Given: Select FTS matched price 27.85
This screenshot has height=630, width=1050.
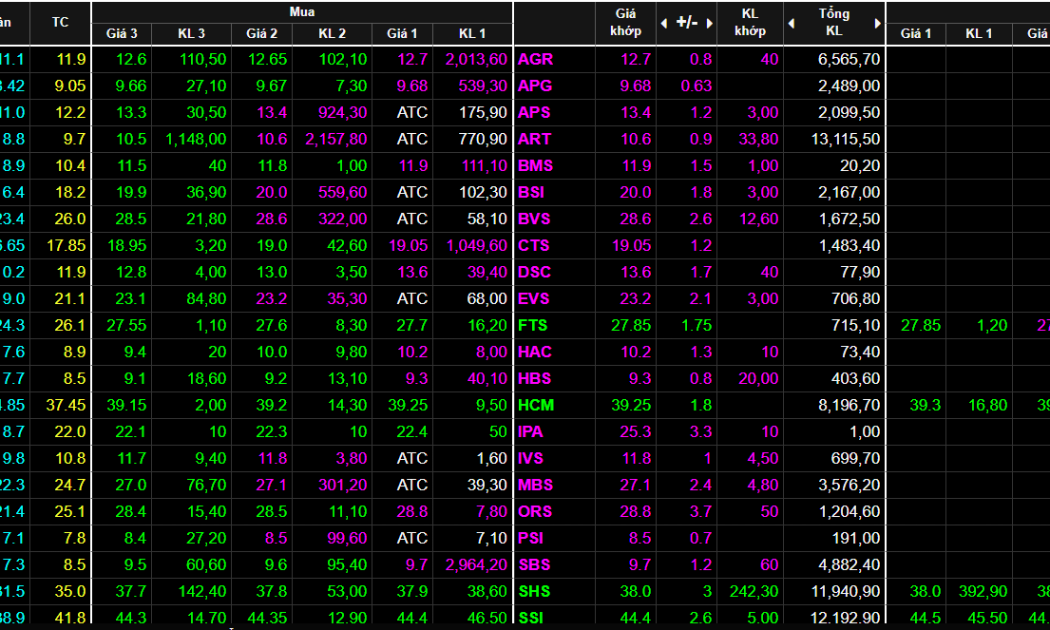Looking at the screenshot, I should tap(631, 325).
